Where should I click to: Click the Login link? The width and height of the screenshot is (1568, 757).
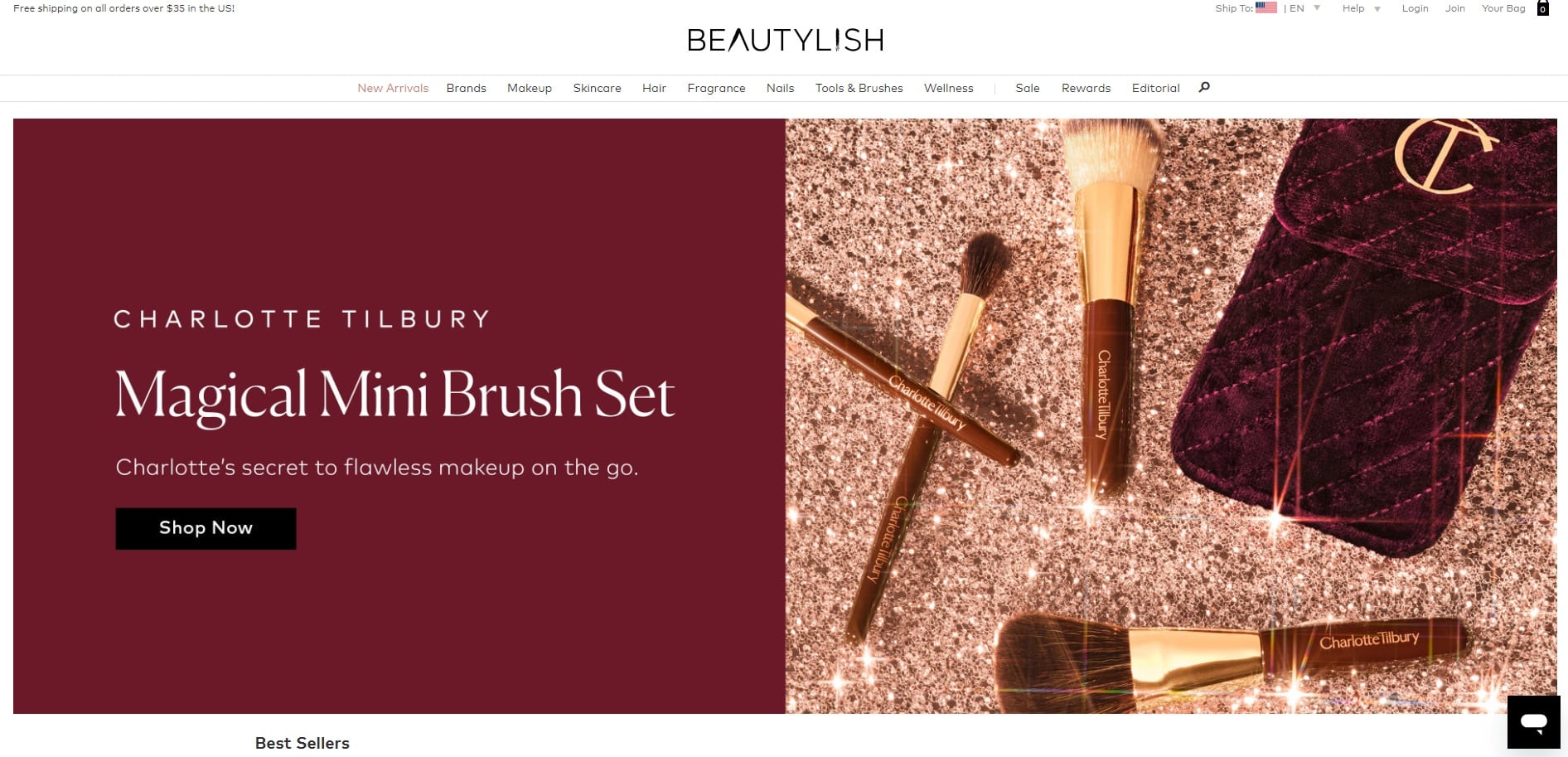pos(1415,8)
